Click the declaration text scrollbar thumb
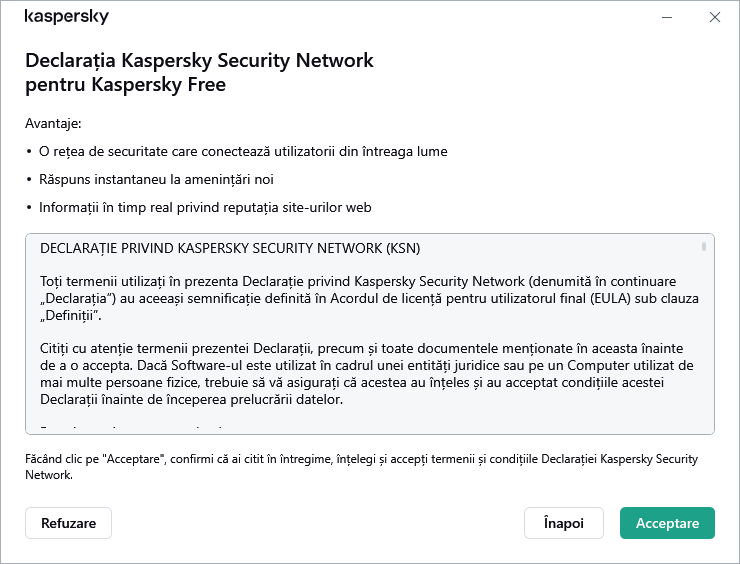 click(x=704, y=246)
